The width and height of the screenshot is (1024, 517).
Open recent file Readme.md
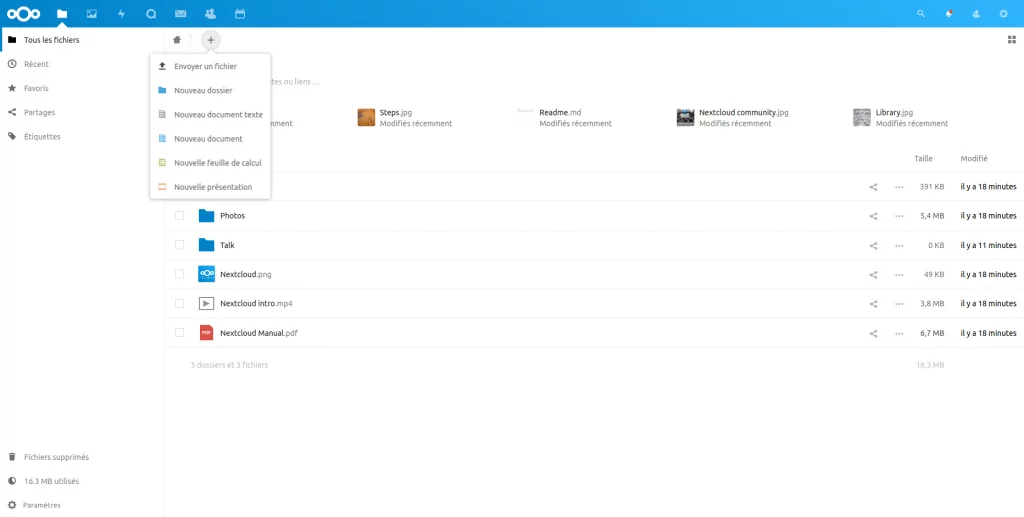(565, 118)
